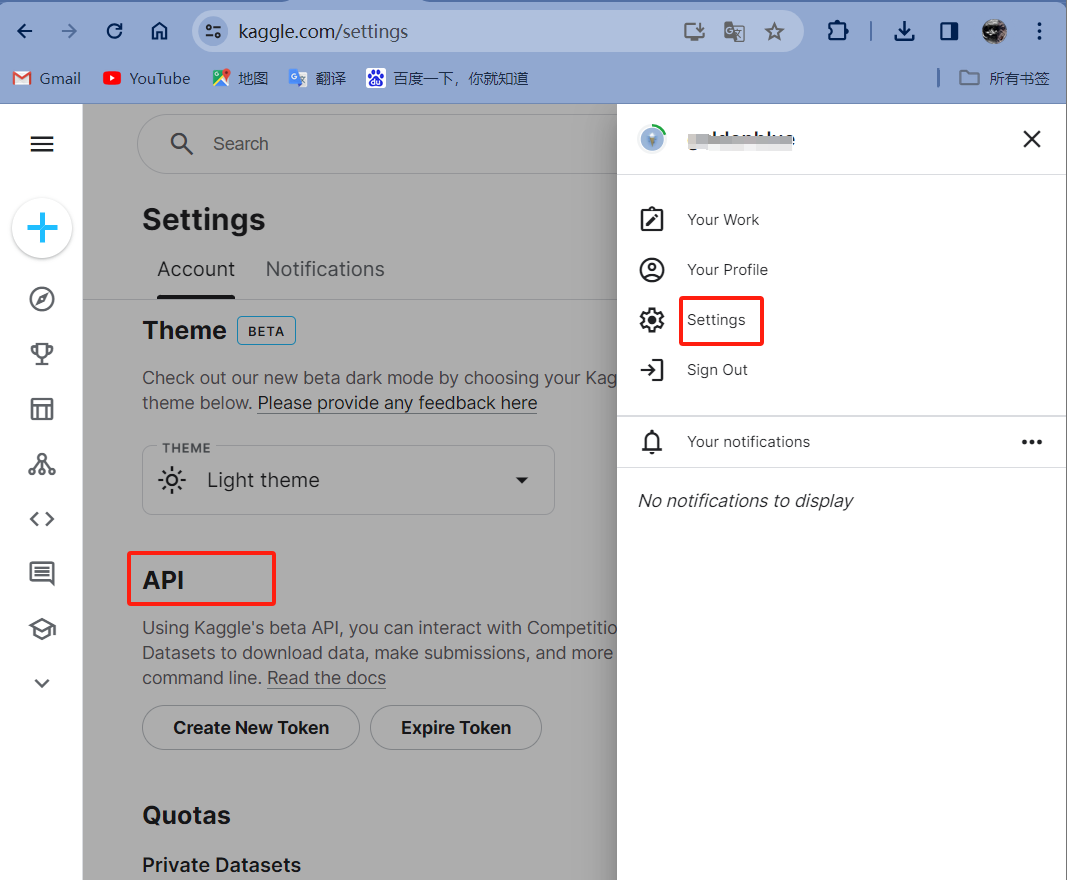The height and width of the screenshot is (880, 1067).
Task: Open the Chrome profile avatar
Action: point(994,31)
